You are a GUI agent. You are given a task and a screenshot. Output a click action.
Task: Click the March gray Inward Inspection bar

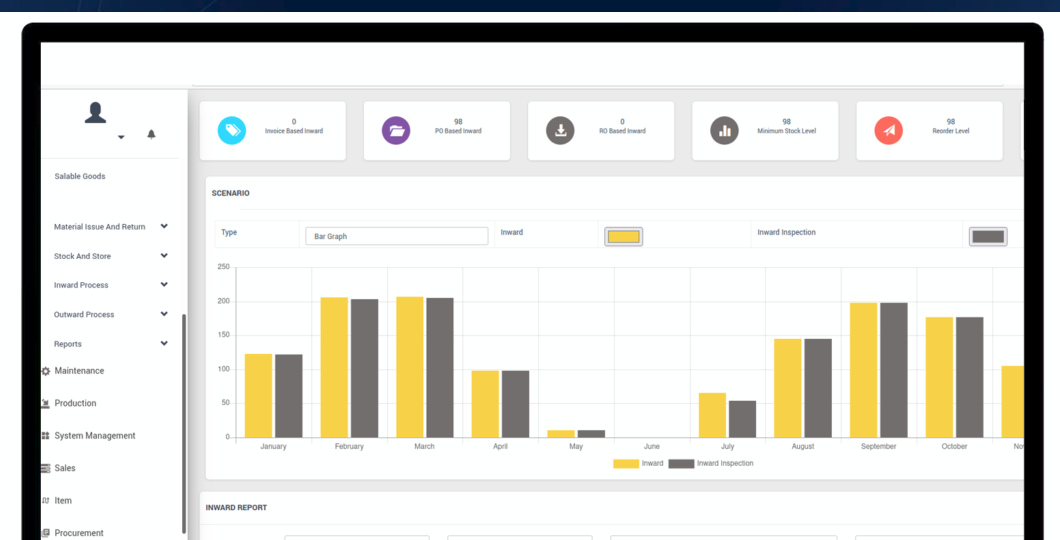[440, 368]
